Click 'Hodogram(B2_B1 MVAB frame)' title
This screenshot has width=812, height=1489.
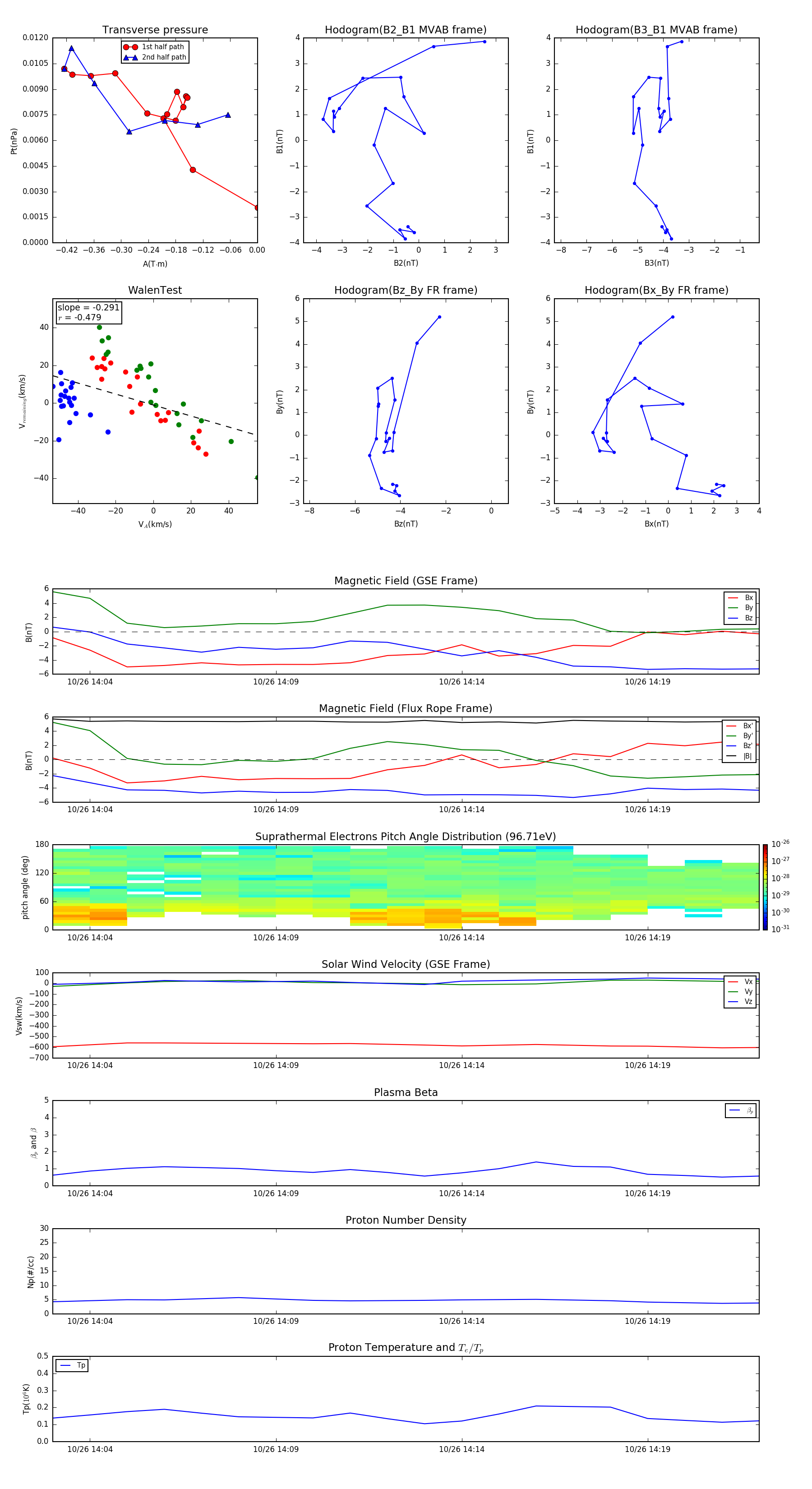click(406, 30)
